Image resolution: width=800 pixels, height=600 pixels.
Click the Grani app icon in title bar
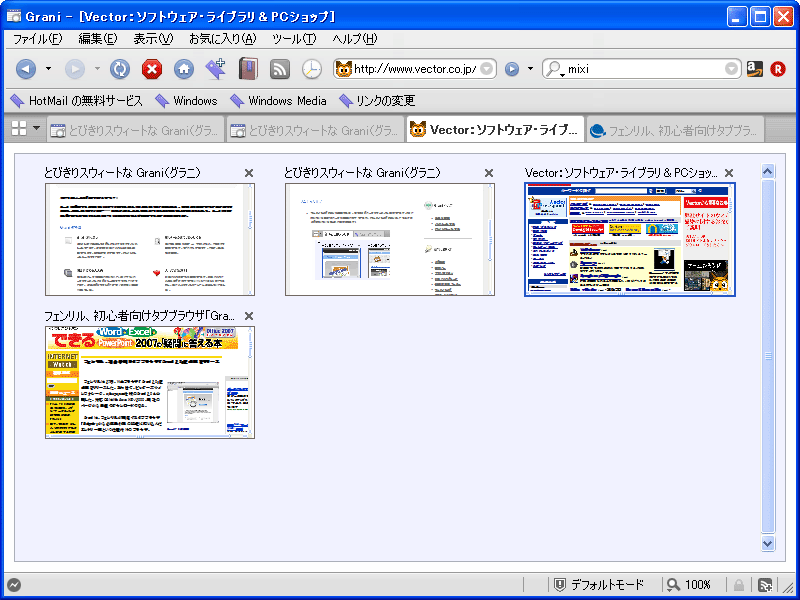pos(14,16)
